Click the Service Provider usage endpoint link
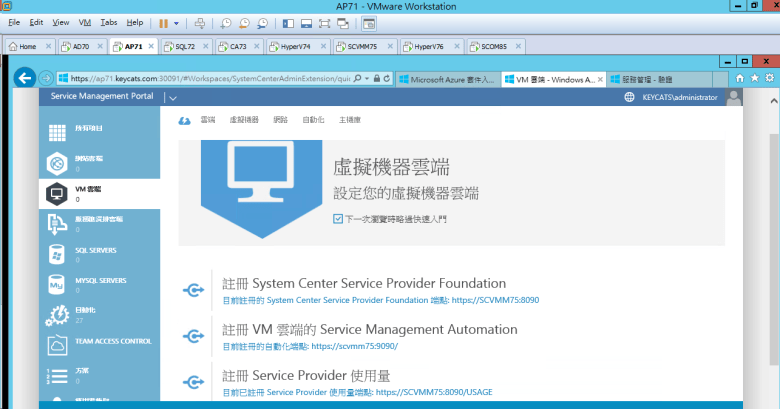This screenshot has height=409, width=780. point(433,392)
